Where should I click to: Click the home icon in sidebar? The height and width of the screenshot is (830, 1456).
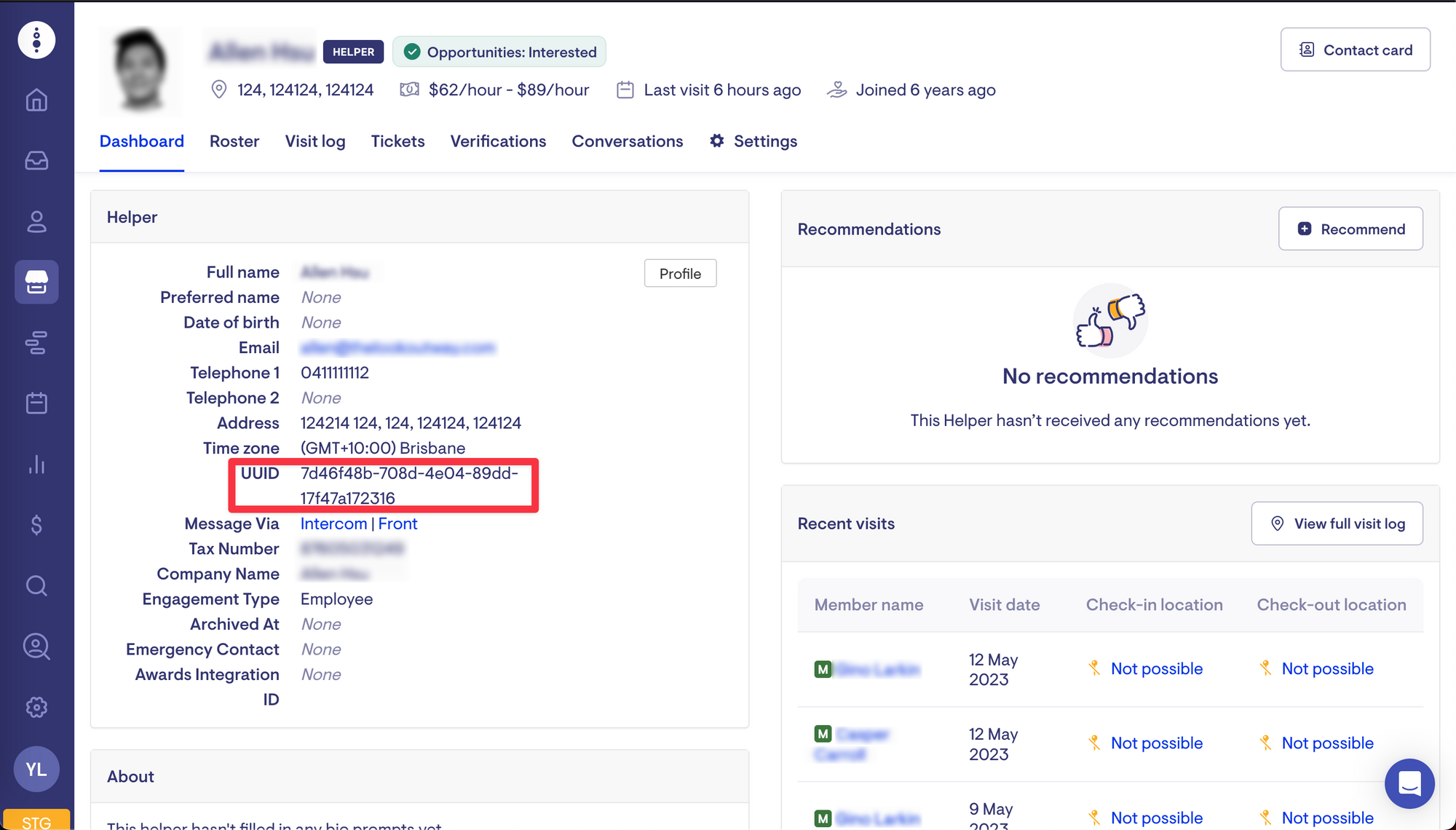[x=36, y=100]
